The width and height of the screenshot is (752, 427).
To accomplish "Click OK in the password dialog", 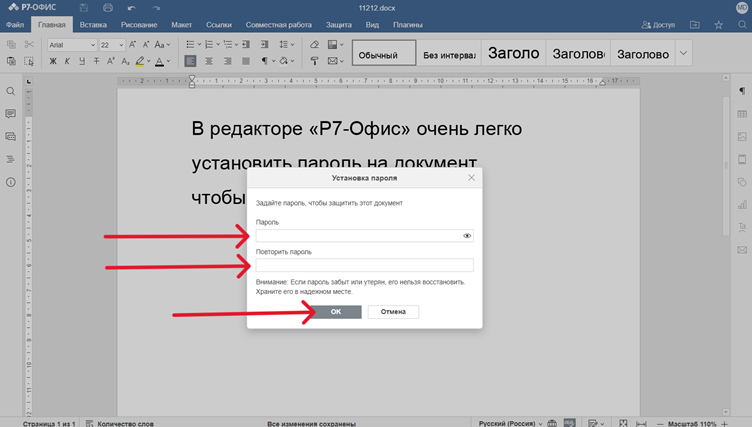I will point(335,312).
